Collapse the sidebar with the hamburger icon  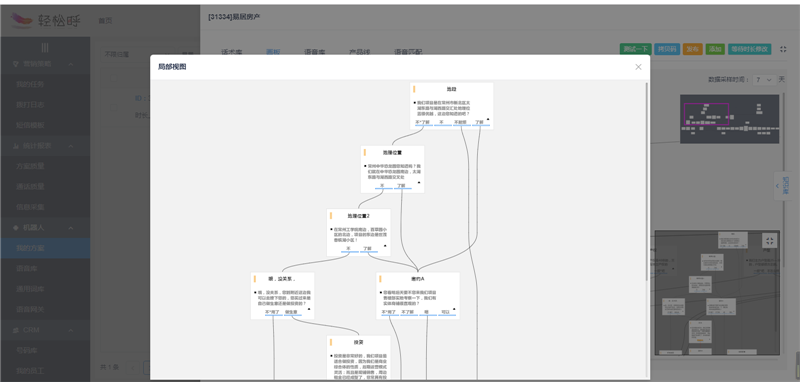(x=45, y=47)
